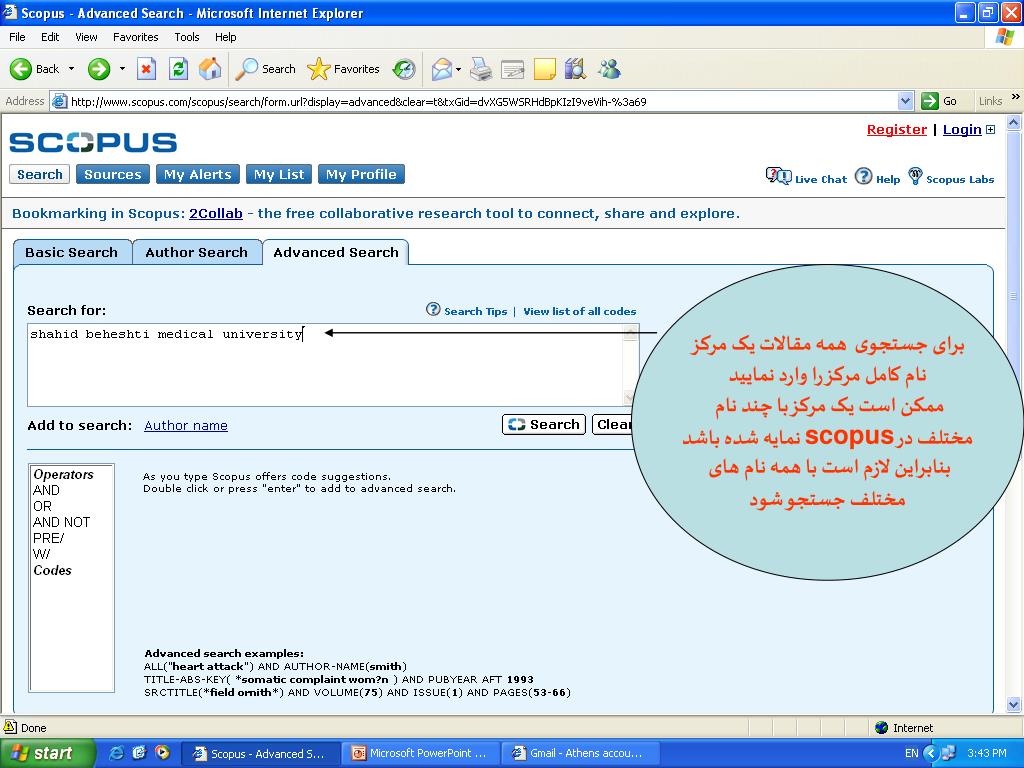Expand the Links toolbar chevron
This screenshot has width=1024, height=768.
[1016, 97]
